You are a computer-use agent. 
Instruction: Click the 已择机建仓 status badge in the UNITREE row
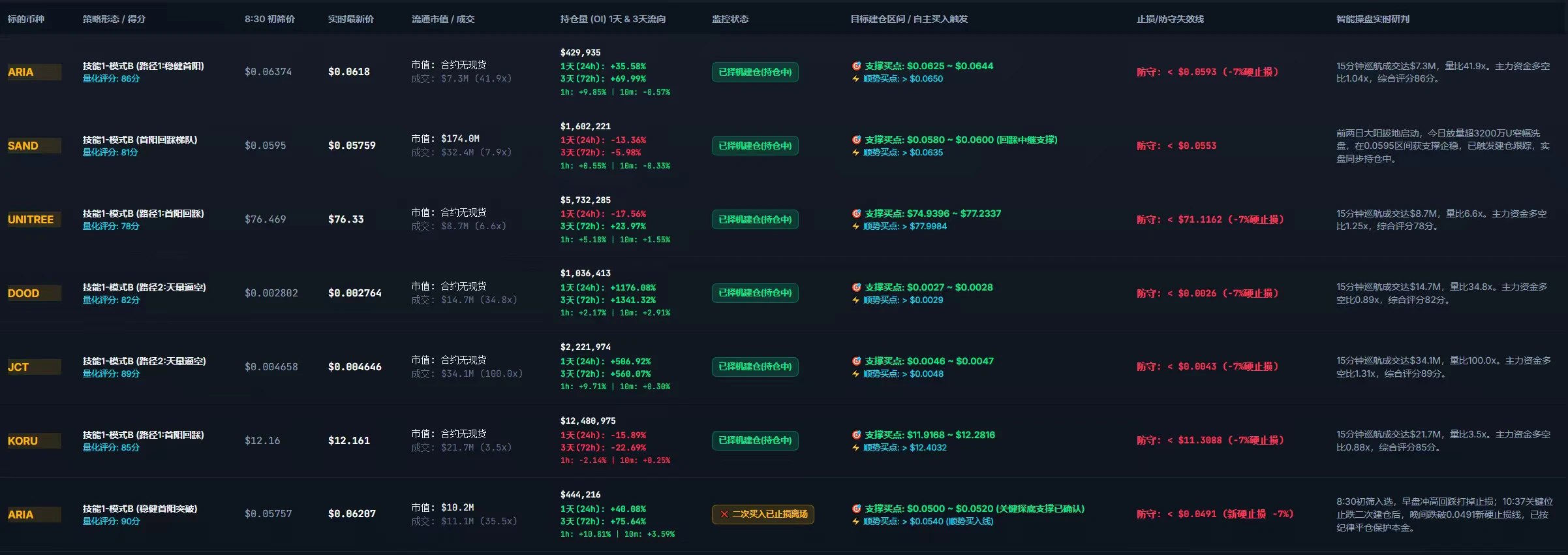[755, 219]
